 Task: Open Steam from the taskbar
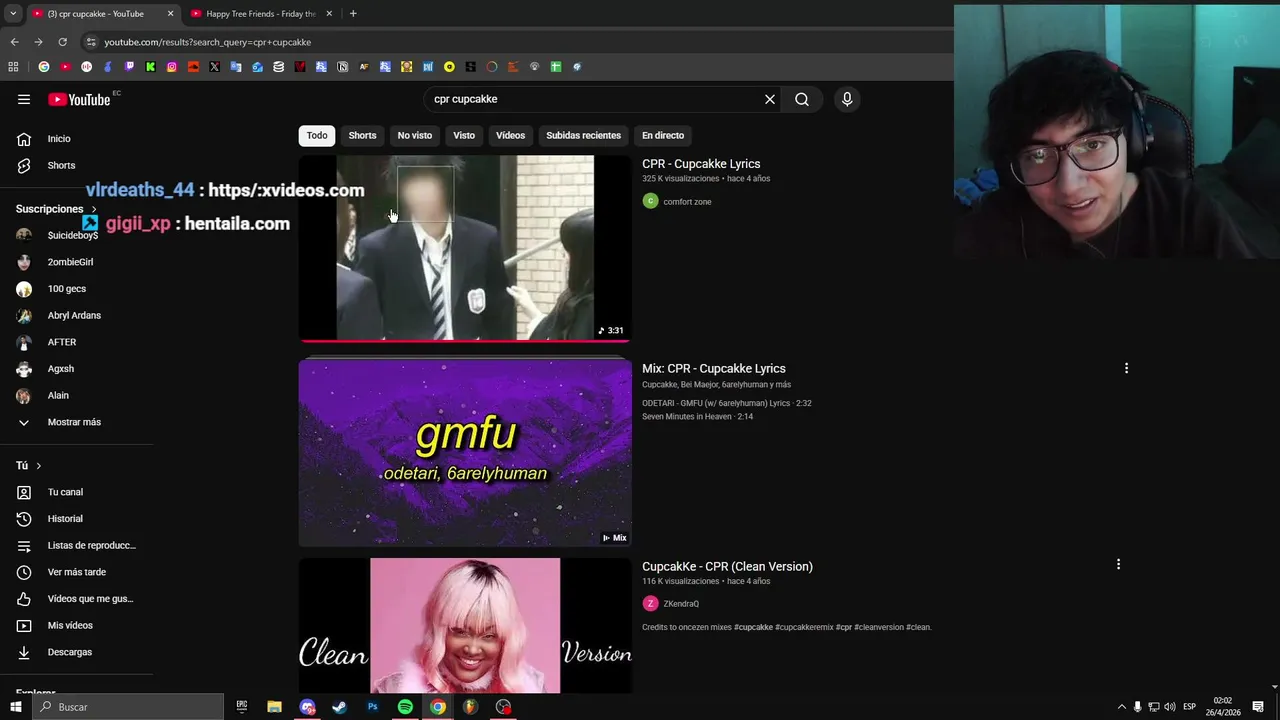(339, 707)
